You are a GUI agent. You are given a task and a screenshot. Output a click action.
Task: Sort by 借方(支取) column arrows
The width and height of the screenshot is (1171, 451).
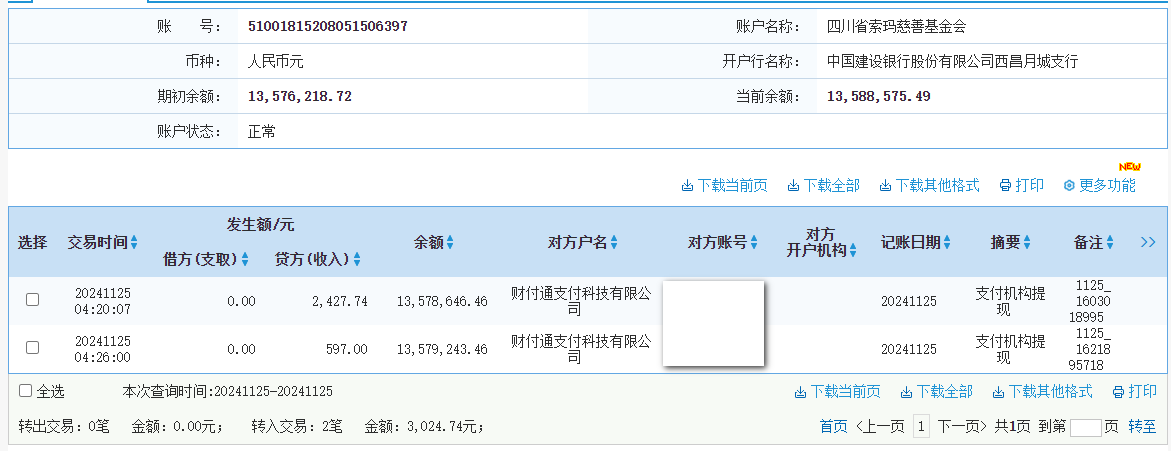pos(245,260)
